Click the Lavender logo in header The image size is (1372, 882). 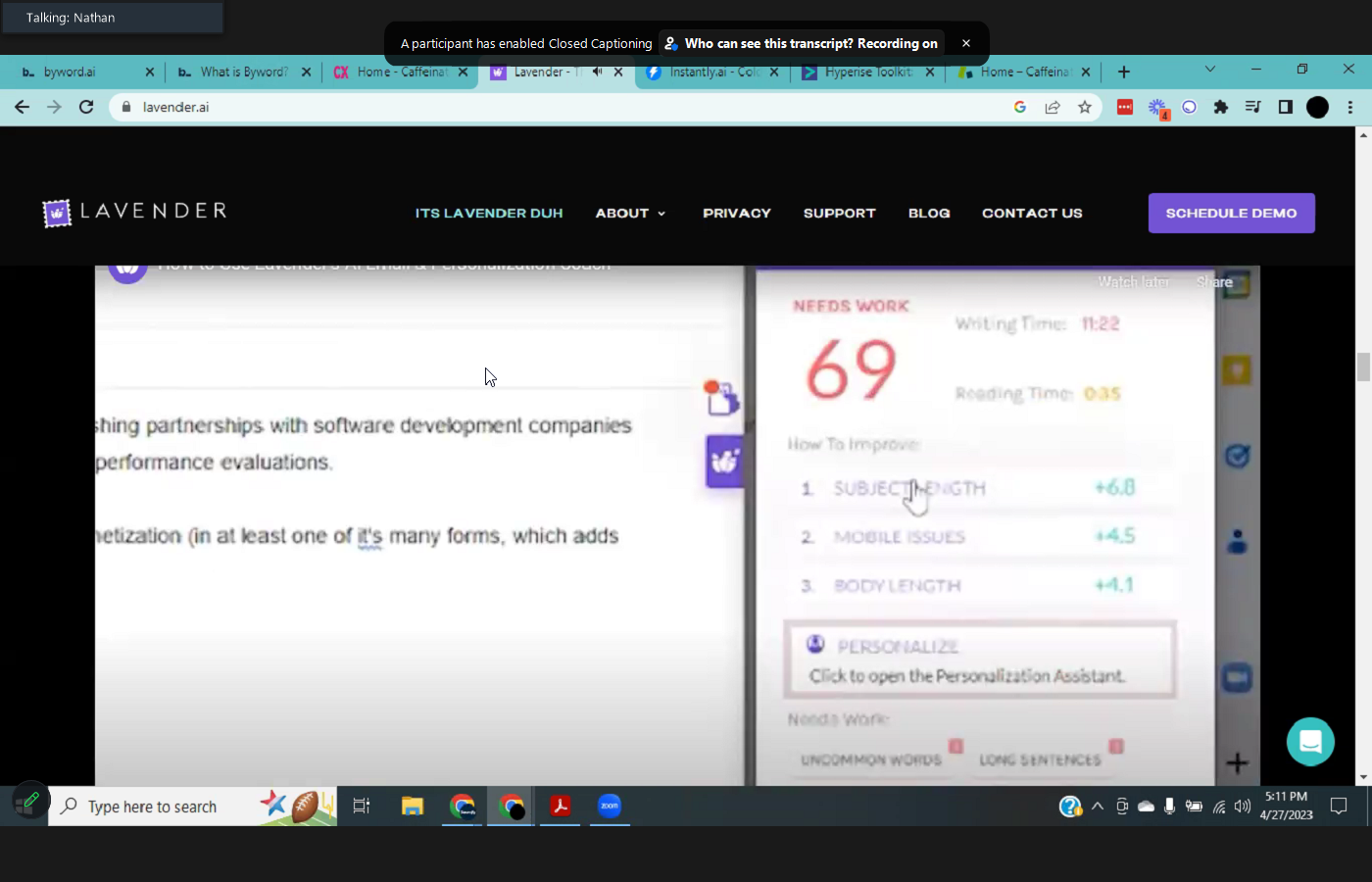click(x=134, y=212)
